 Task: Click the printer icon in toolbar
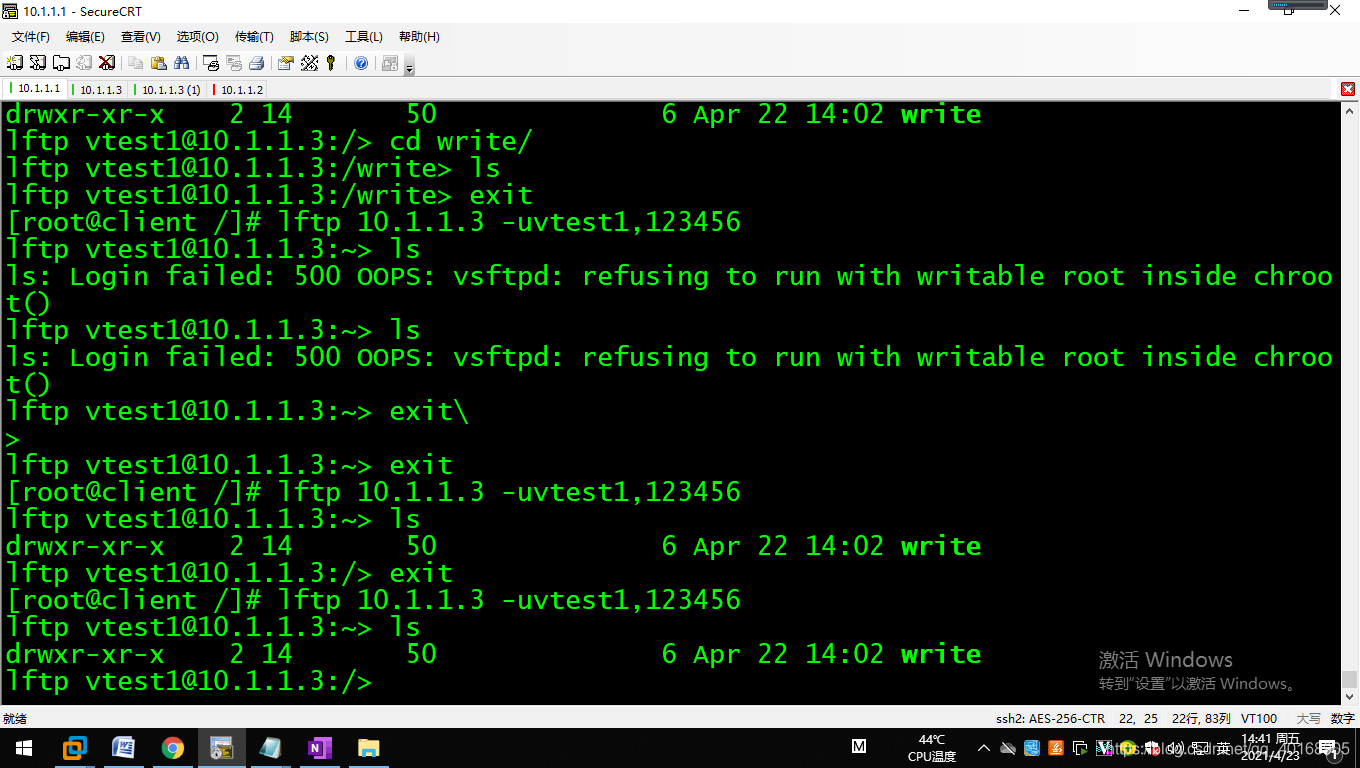coord(256,63)
